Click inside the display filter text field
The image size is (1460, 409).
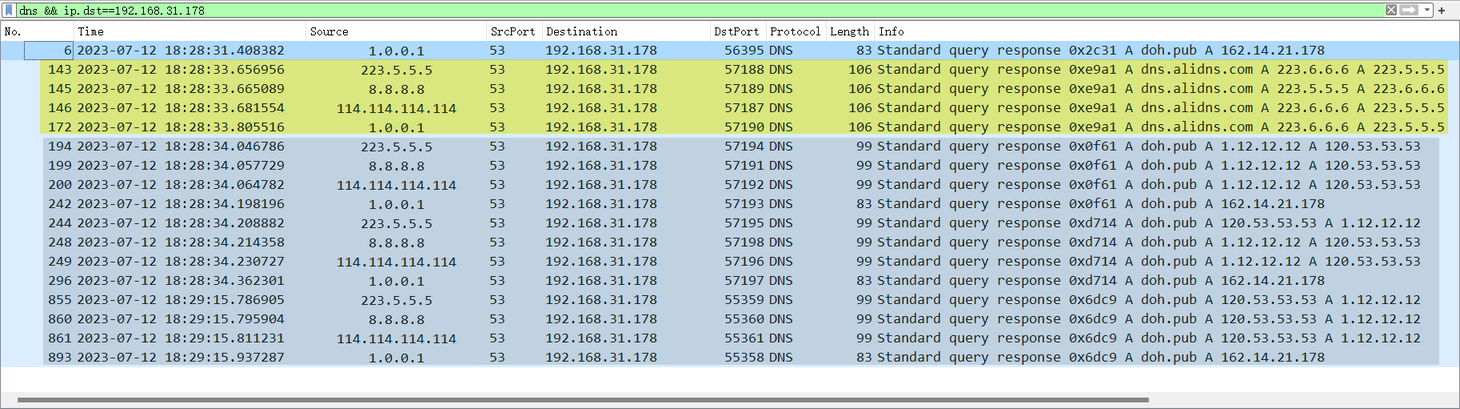700,10
